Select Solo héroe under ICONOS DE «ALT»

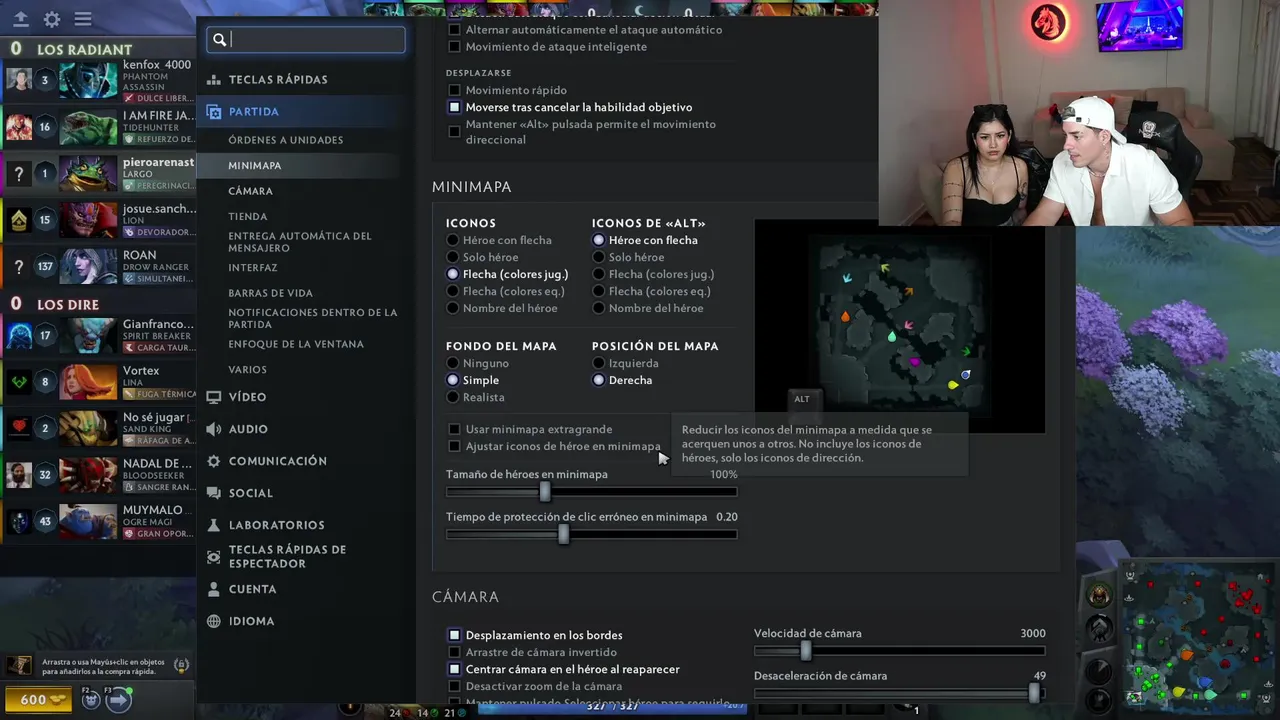[599, 257]
